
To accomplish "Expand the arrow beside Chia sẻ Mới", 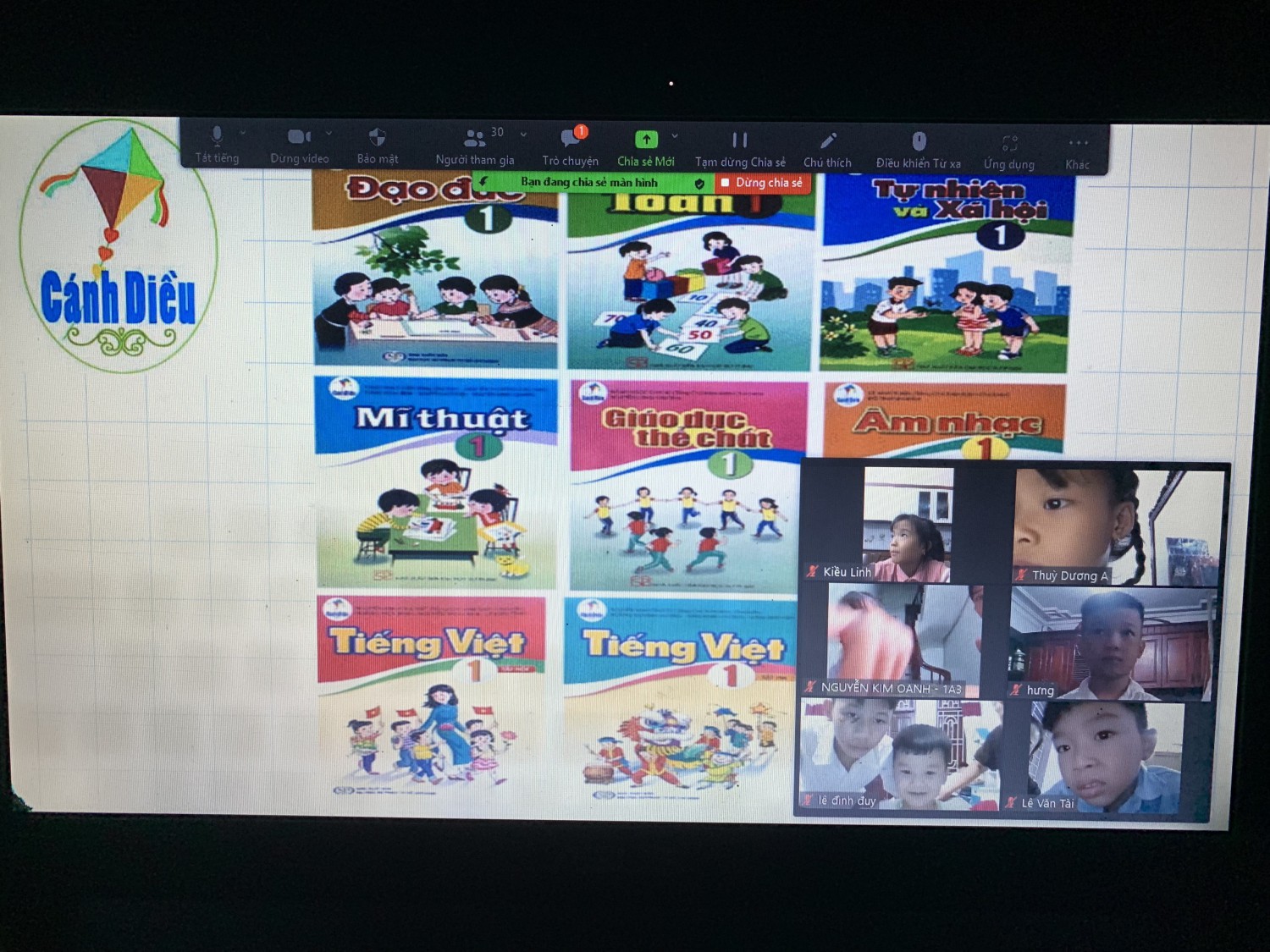I will click(675, 135).
